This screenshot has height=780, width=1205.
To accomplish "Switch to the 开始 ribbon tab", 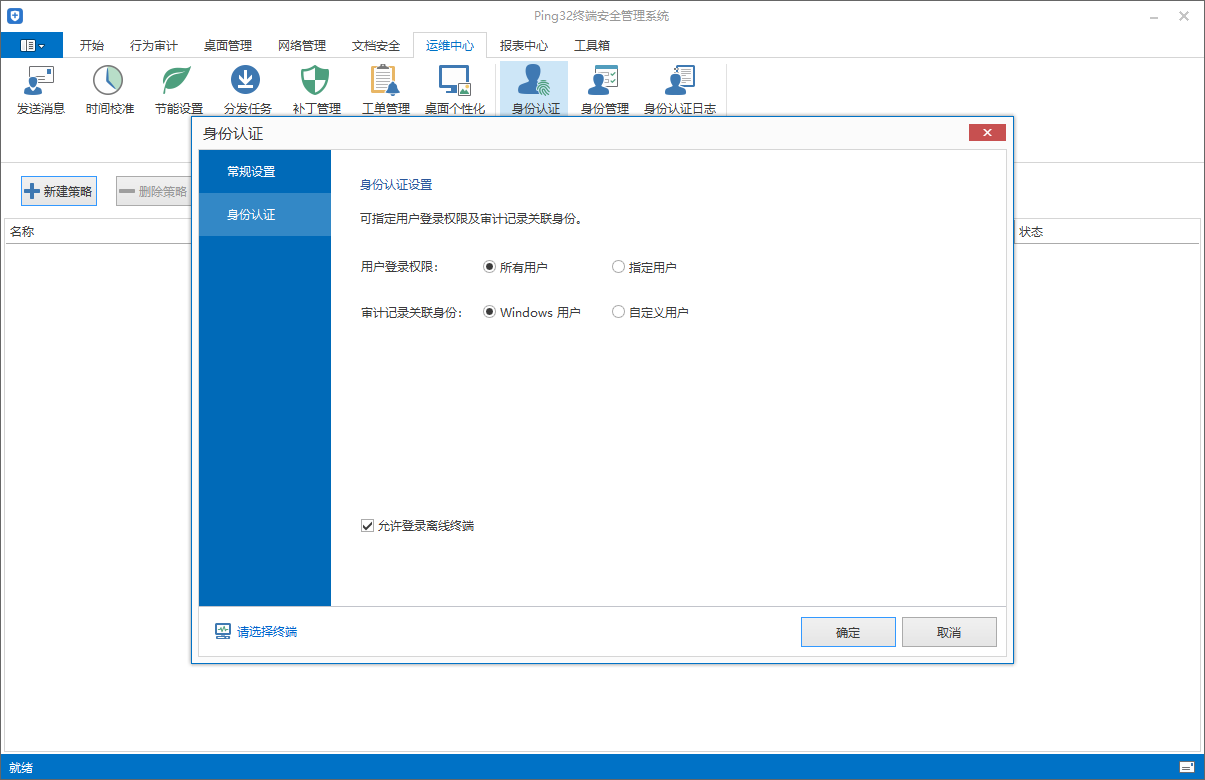I will (x=91, y=45).
